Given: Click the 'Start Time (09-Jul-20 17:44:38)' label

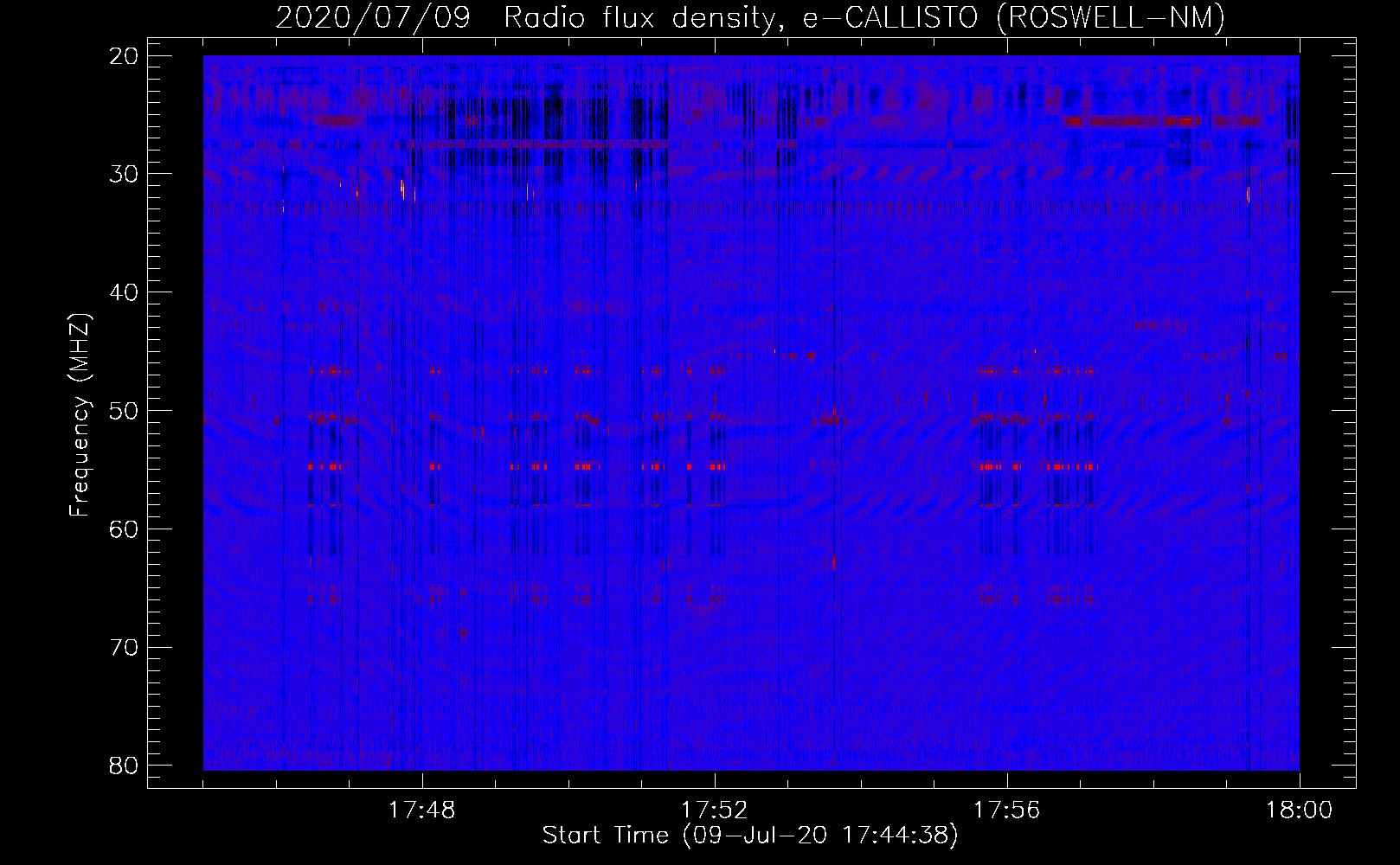Looking at the screenshot, I should pyautogui.click(x=750, y=836).
